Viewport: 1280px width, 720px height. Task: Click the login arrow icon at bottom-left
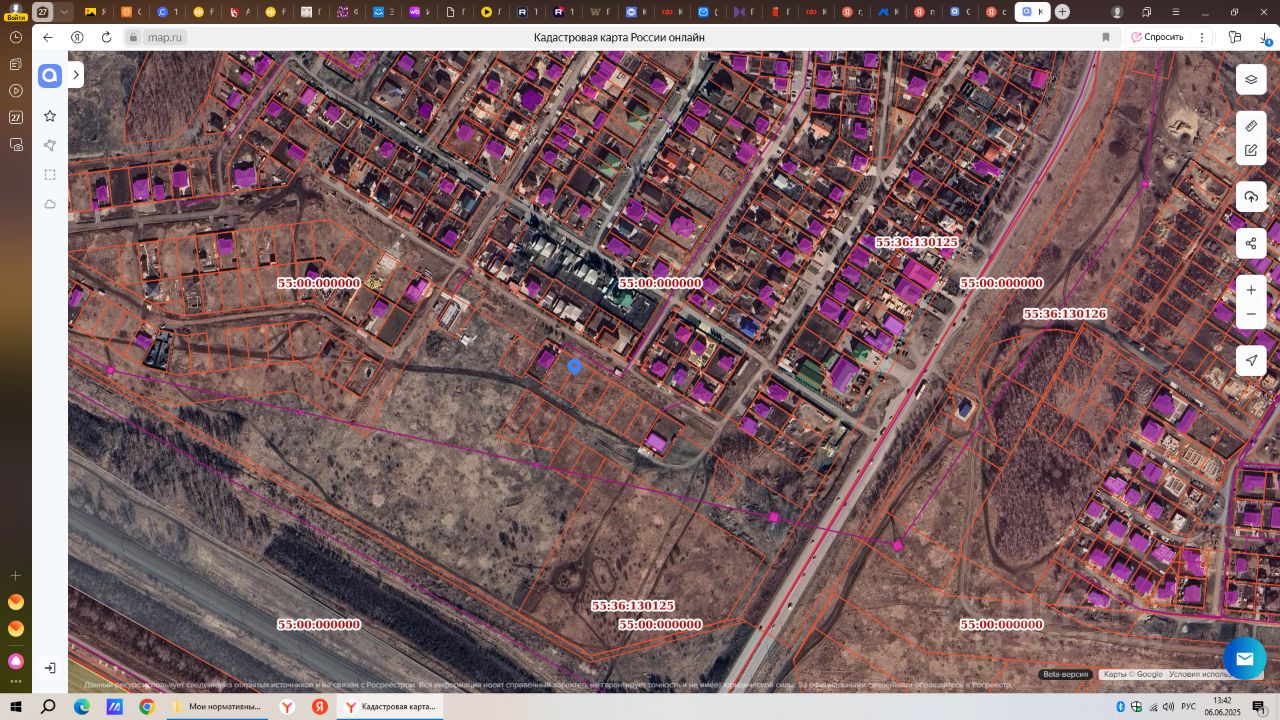tap(50, 667)
